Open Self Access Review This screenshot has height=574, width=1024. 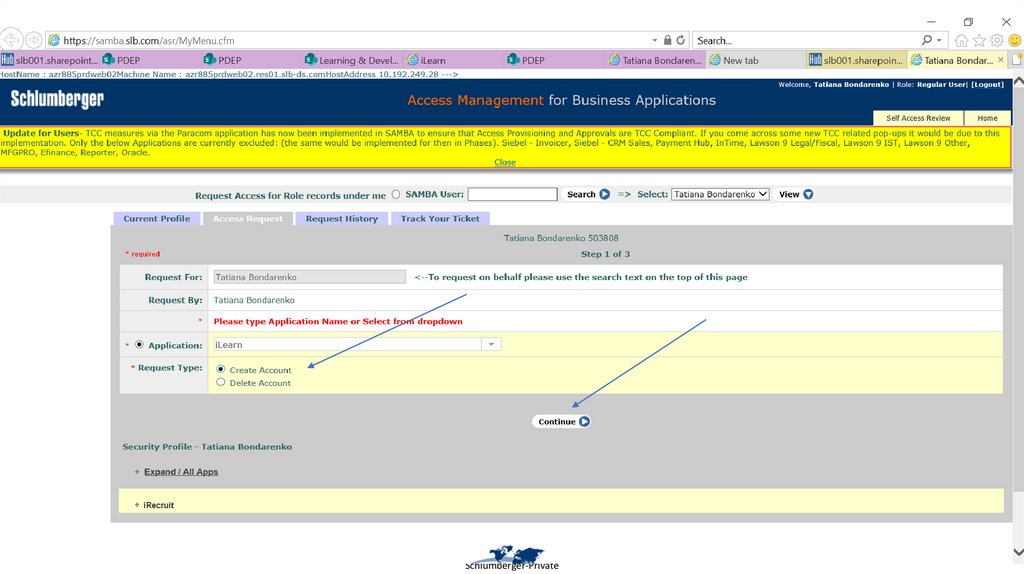click(918, 118)
